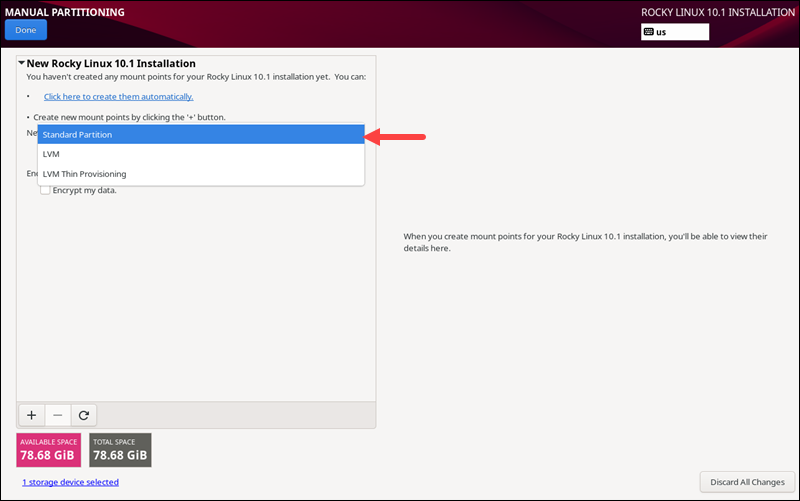Screen dimensions: 800x501
Task: Select Standard Partition from the scheme list
Action: [x=200, y=135]
